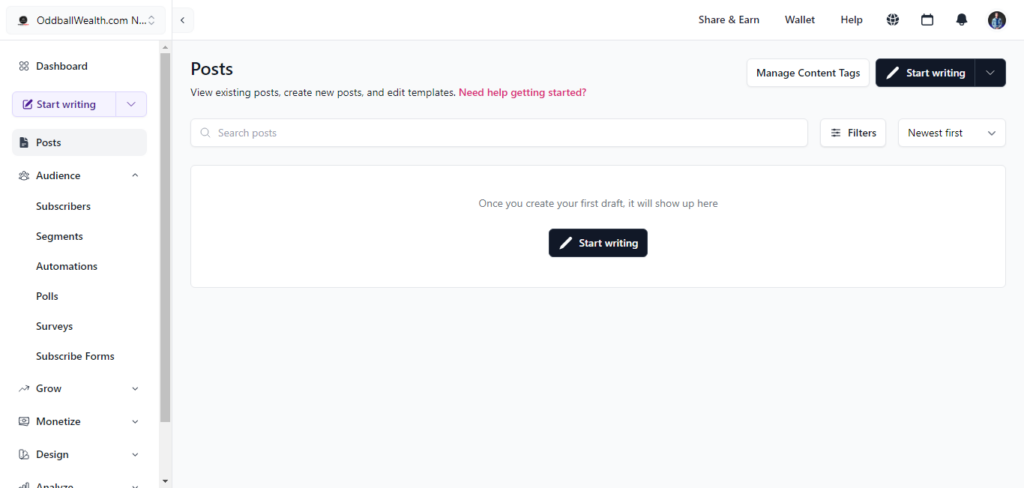Image resolution: width=1024 pixels, height=488 pixels.
Task: Open Subscribe Forms under Audience
Action: tap(75, 357)
